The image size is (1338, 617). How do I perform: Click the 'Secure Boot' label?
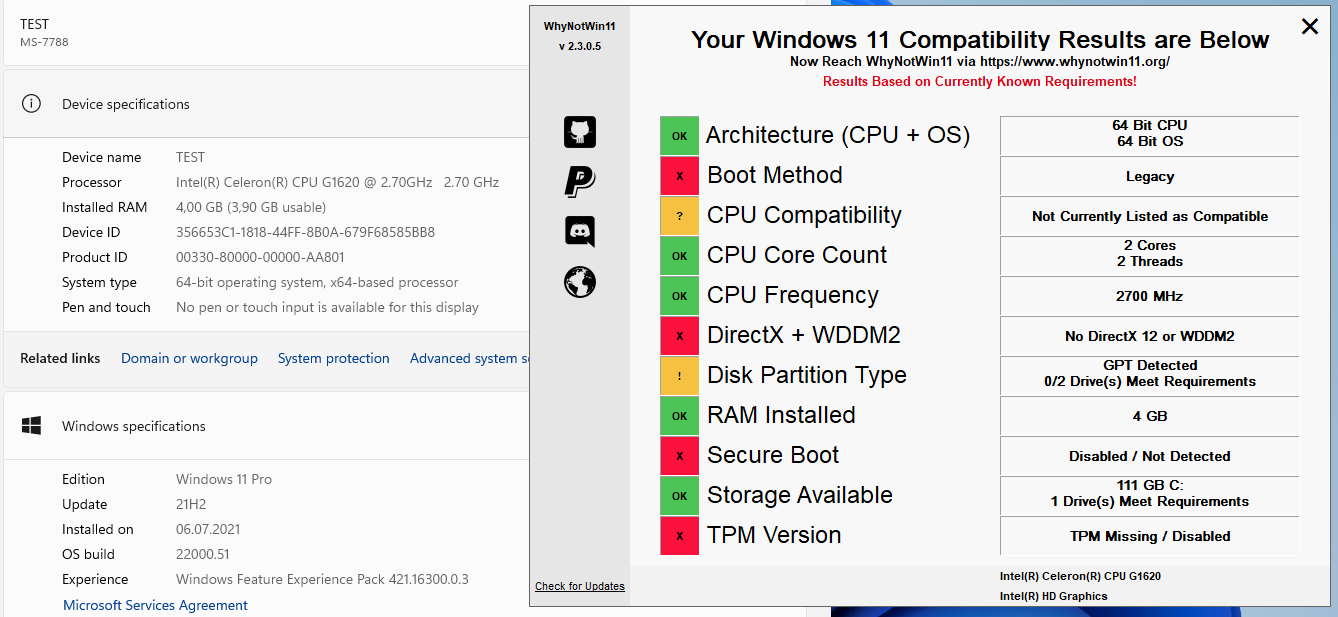coord(773,455)
